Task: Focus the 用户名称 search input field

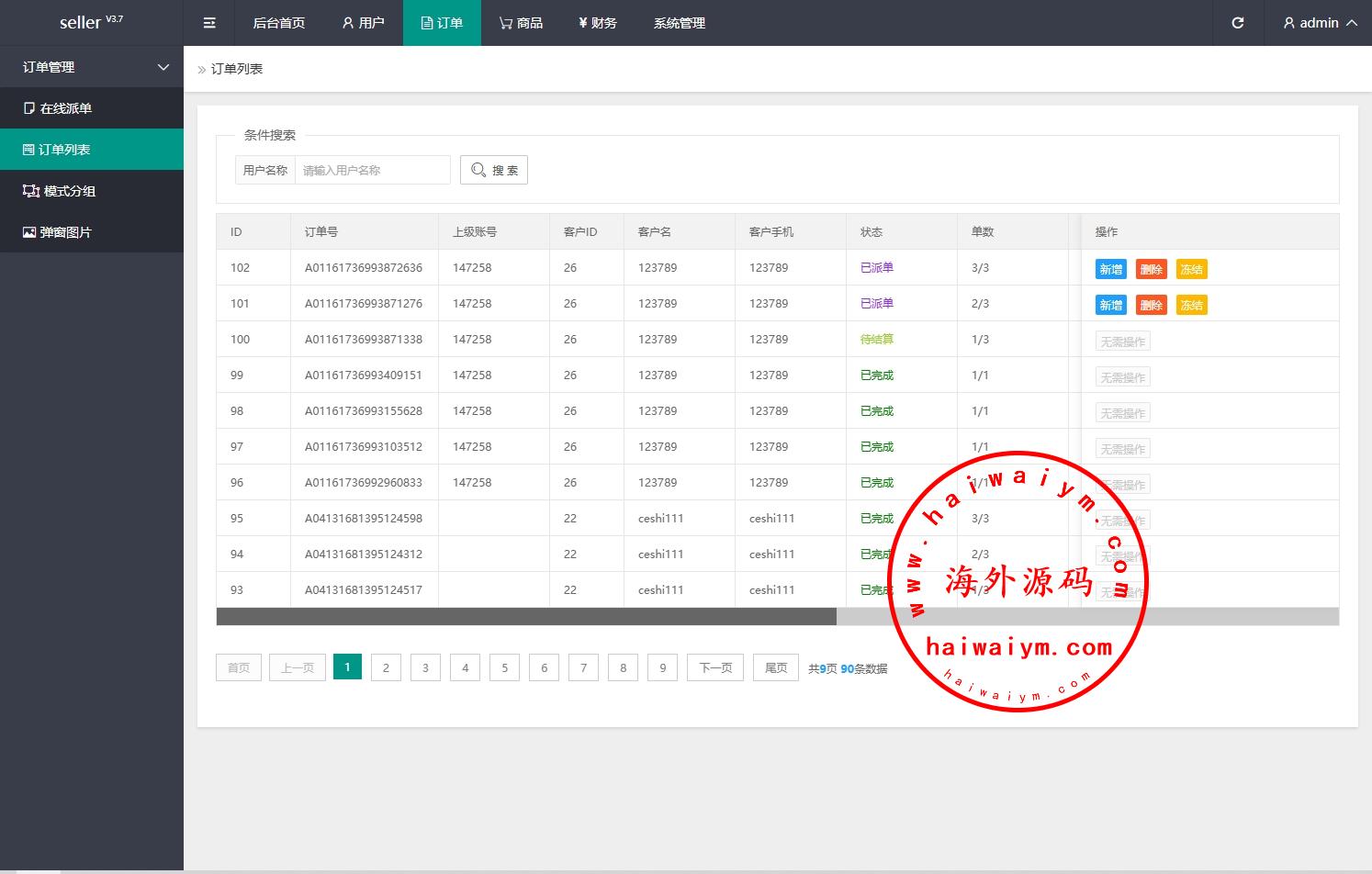Action: coord(372,170)
